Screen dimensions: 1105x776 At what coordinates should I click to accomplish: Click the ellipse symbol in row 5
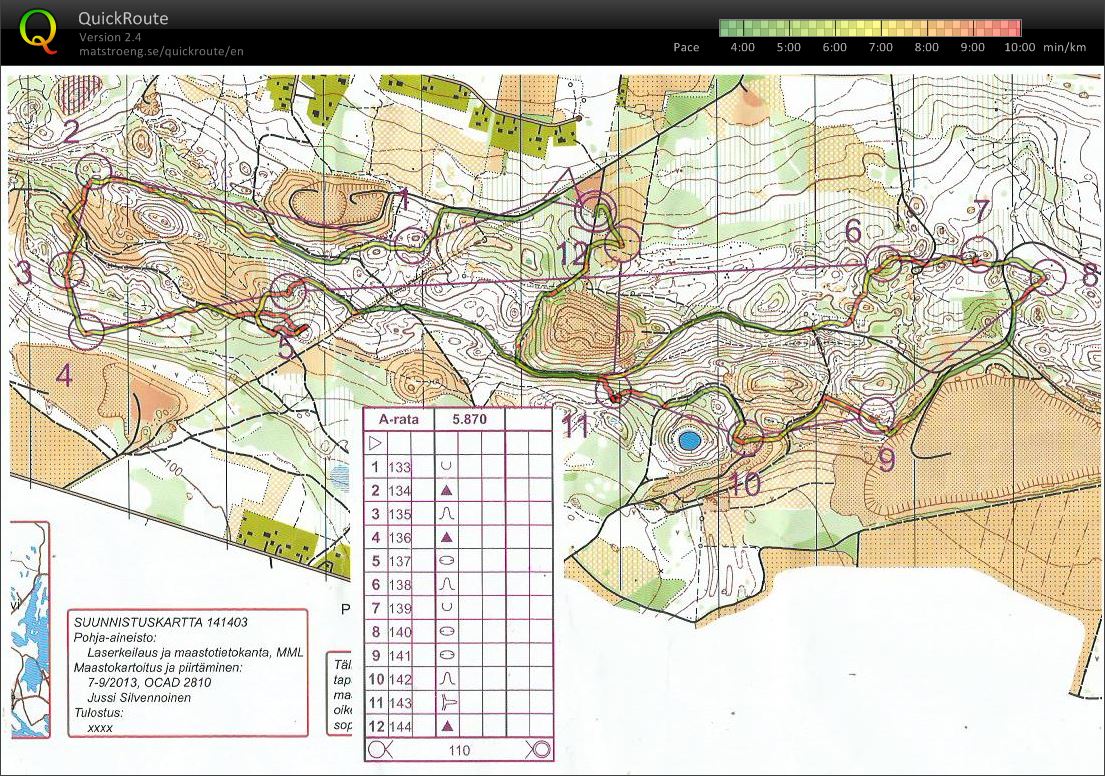[447, 561]
